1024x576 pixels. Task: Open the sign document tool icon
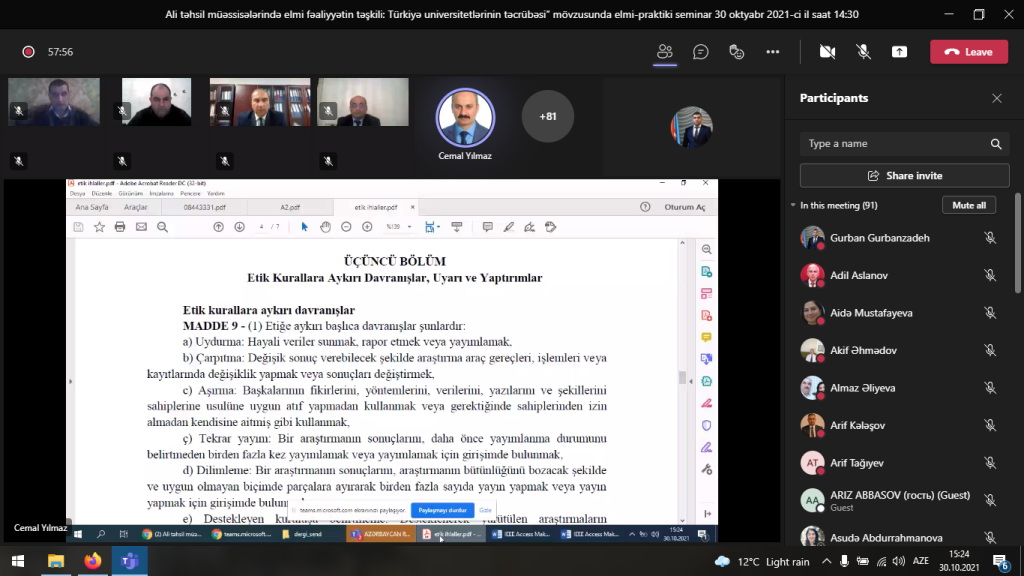tap(530, 227)
